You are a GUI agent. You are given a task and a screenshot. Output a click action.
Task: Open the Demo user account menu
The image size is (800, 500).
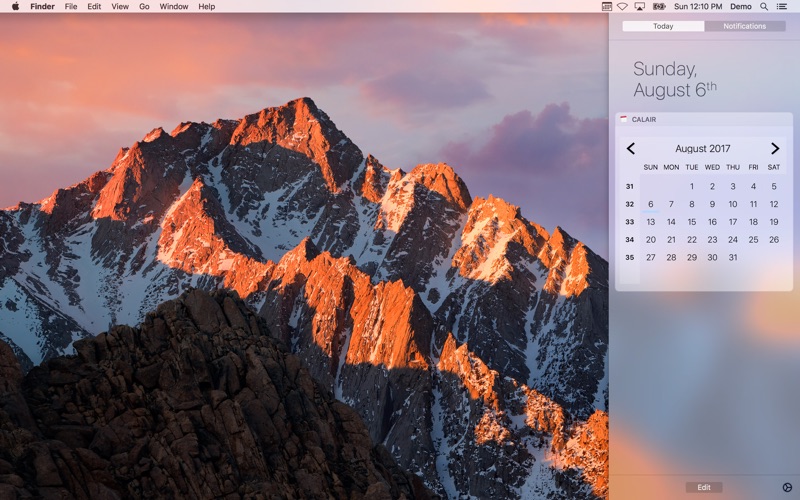coord(740,6)
